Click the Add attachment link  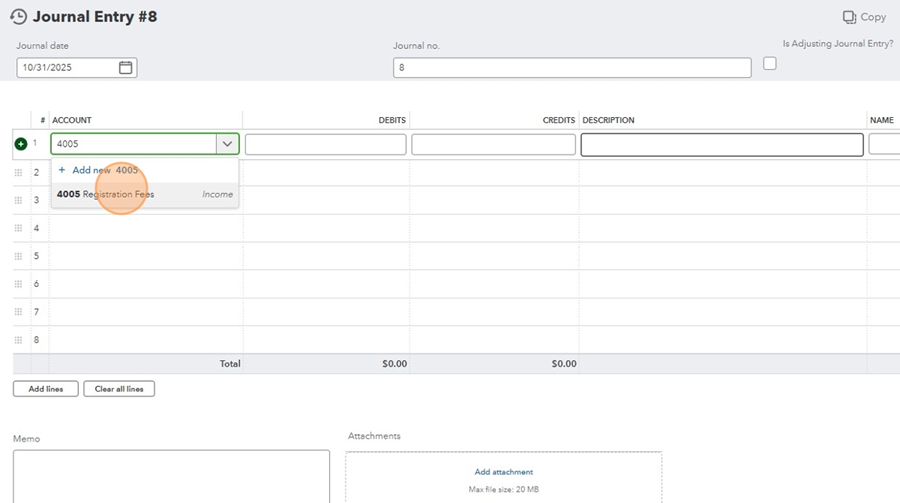click(503, 472)
